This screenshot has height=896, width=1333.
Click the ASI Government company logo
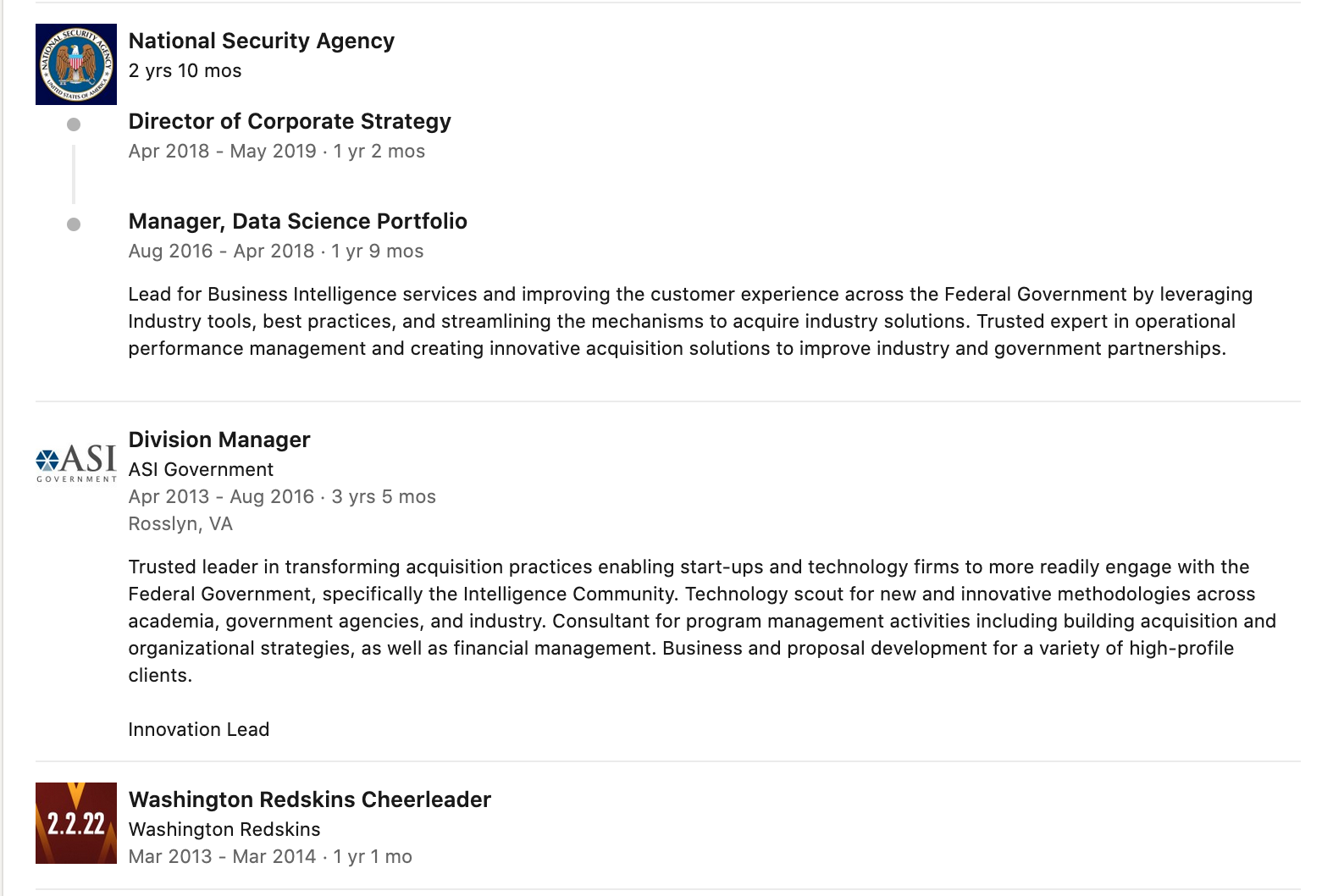(x=76, y=463)
